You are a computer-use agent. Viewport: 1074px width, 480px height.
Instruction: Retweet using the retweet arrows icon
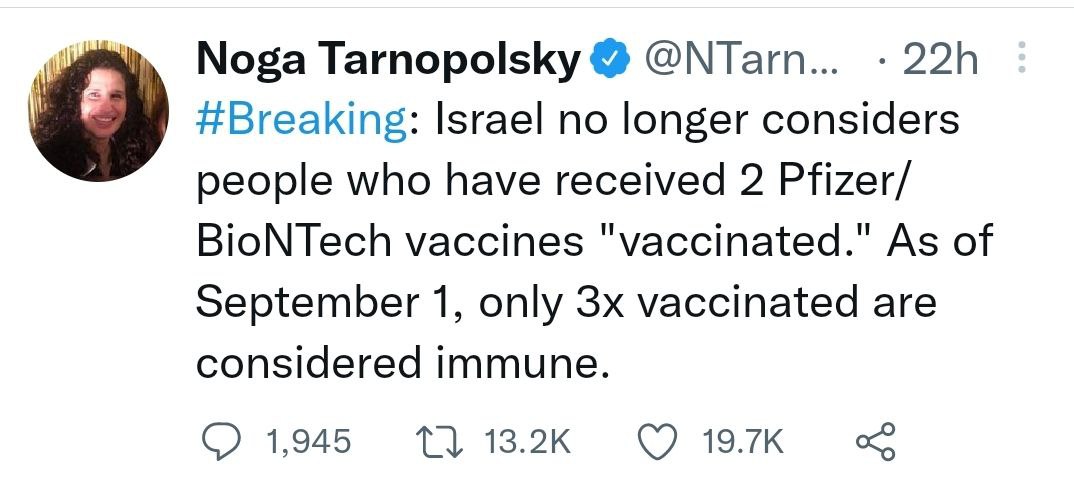[x=440, y=442]
